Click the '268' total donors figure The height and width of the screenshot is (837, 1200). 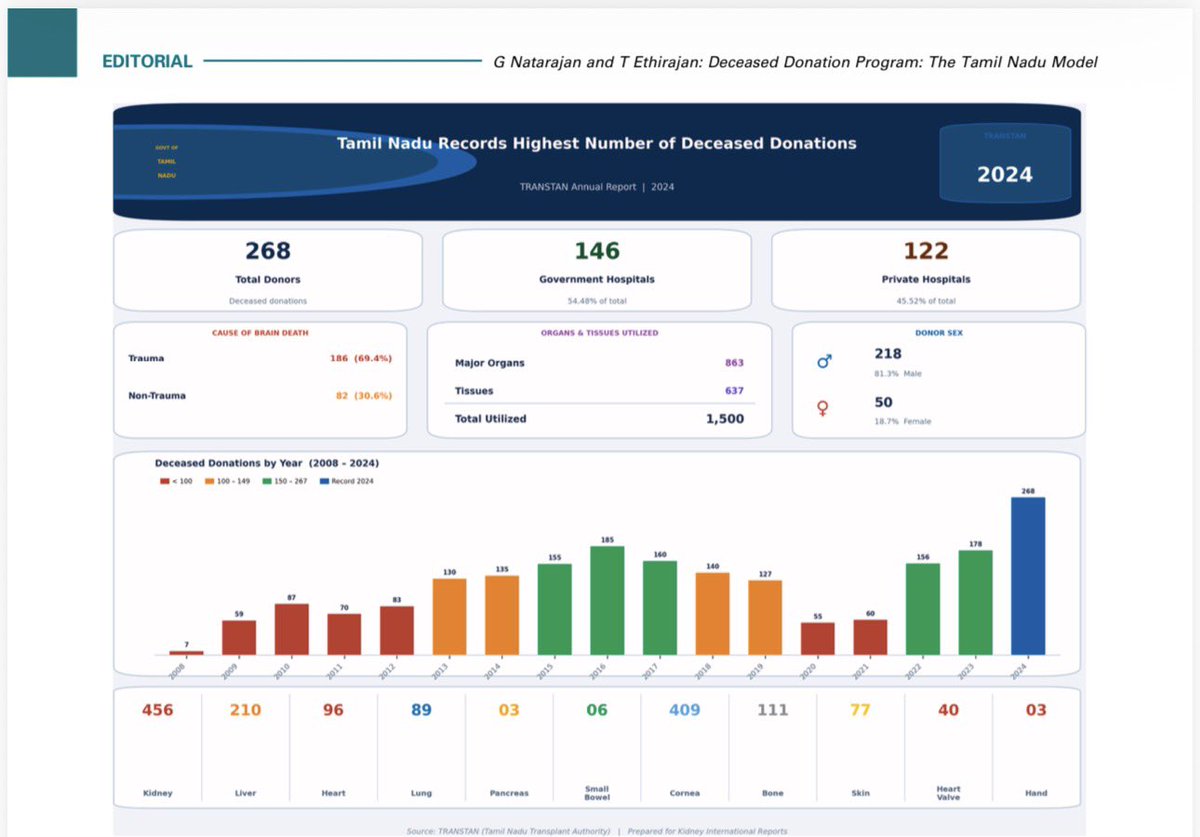point(268,250)
